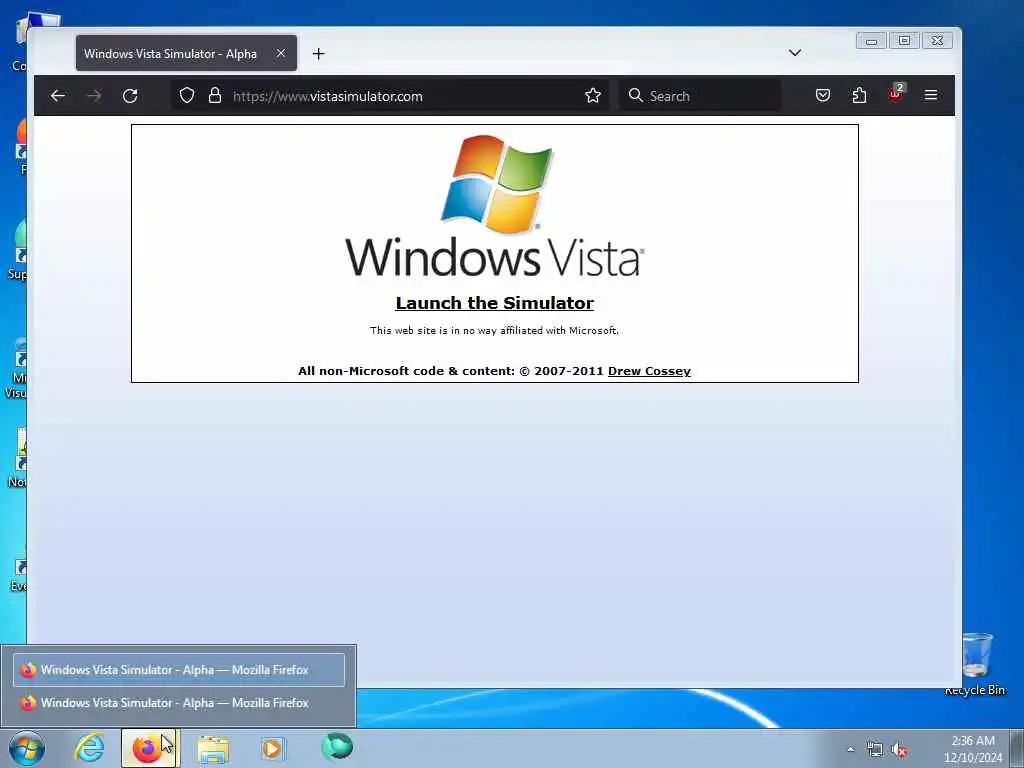Click the Firefox taskbar button
This screenshot has height=768, width=1024.
(x=150, y=748)
